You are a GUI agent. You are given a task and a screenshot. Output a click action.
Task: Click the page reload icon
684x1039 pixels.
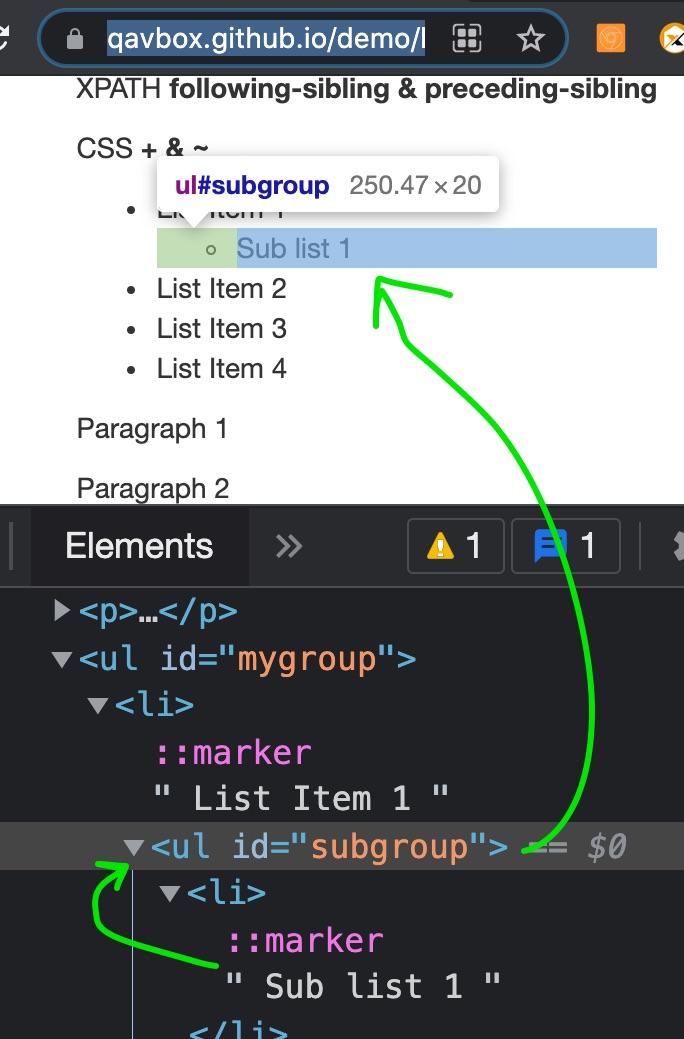(5, 39)
